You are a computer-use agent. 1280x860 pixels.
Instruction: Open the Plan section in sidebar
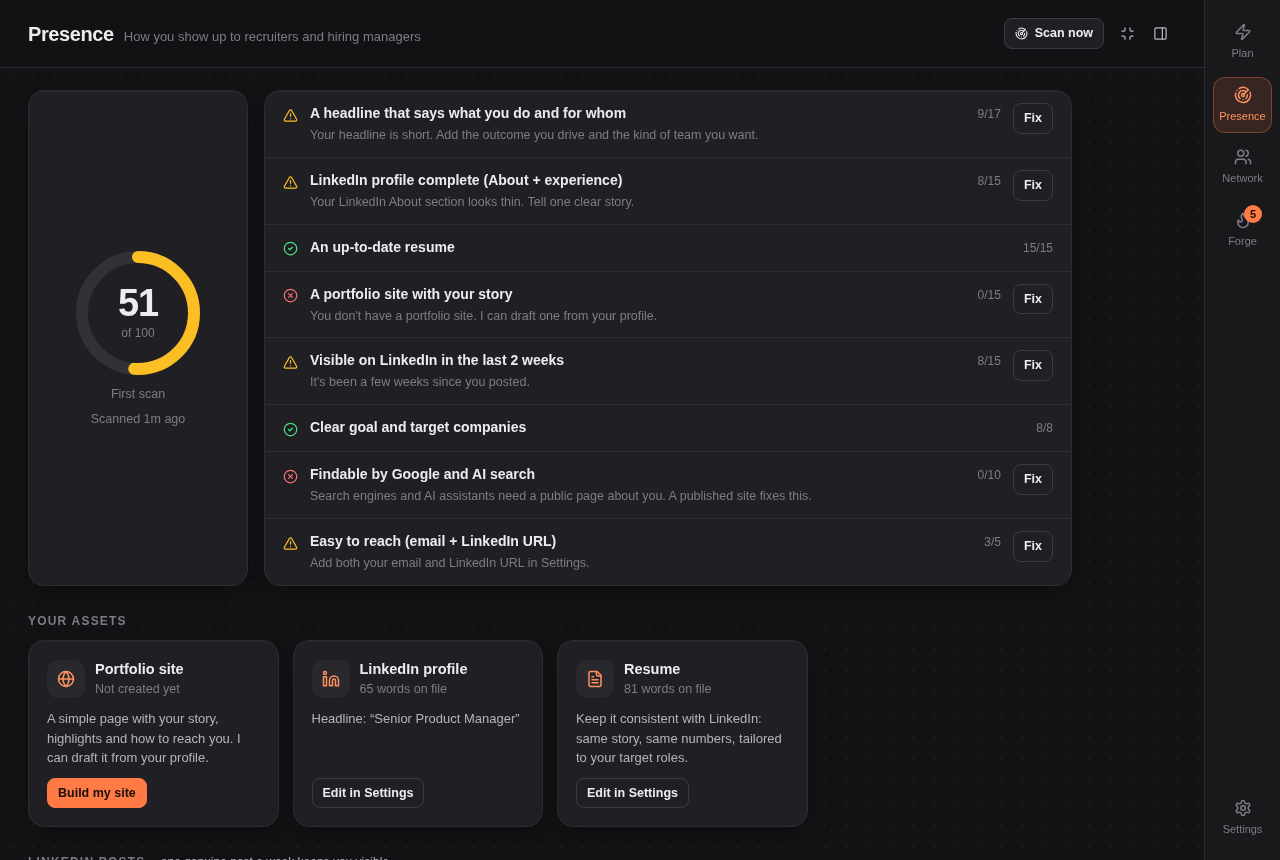pyautogui.click(x=1242, y=41)
